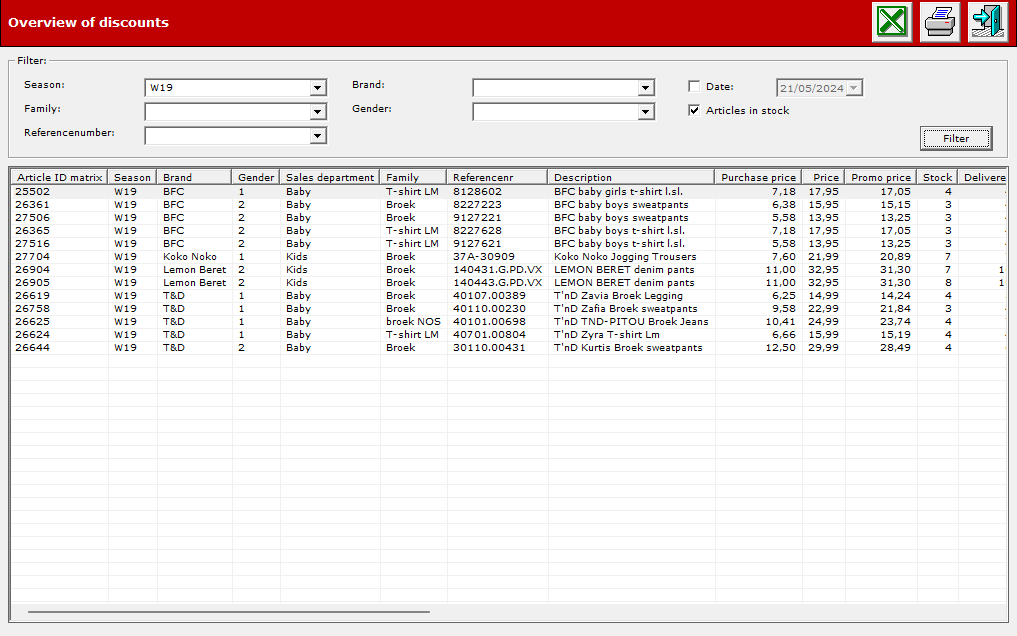1017x636 pixels.
Task: Select Koko Noko brand cell
Action: (189, 256)
